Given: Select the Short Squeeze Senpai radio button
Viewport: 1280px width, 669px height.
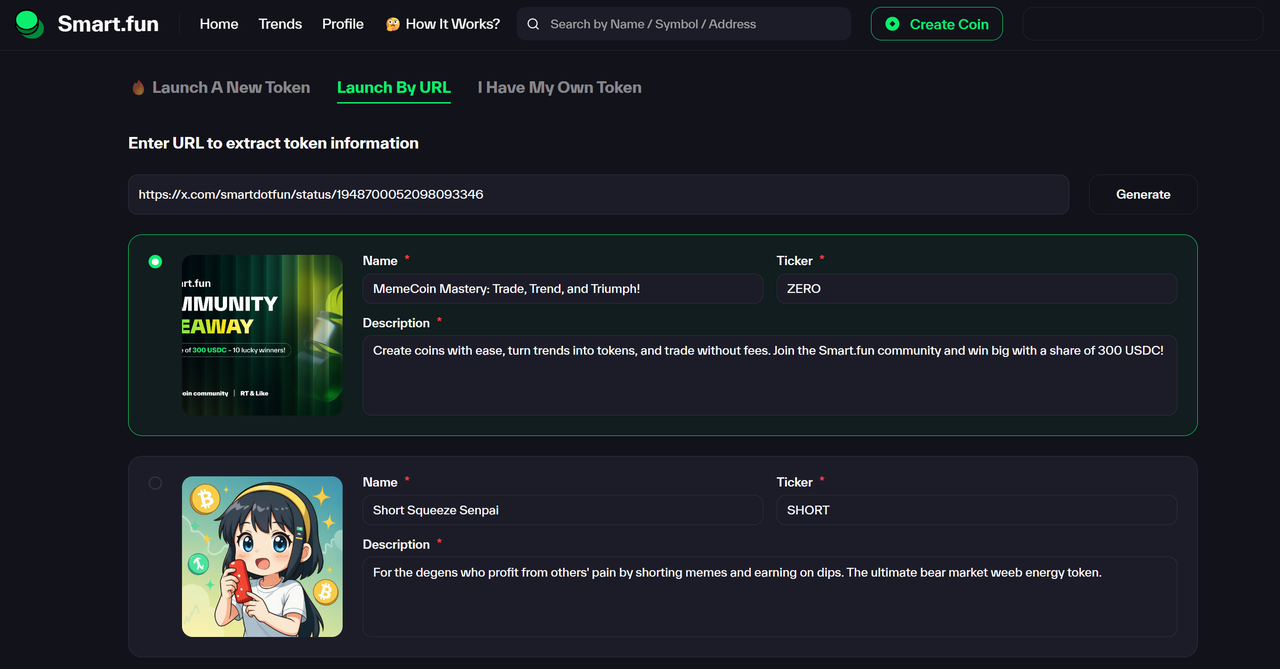Looking at the screenshot, I should click(x=155, y=483).
